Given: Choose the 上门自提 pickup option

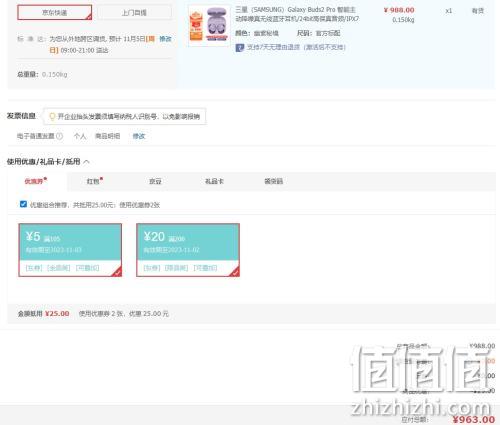Looking at the screenshot, I should (134, 12).
